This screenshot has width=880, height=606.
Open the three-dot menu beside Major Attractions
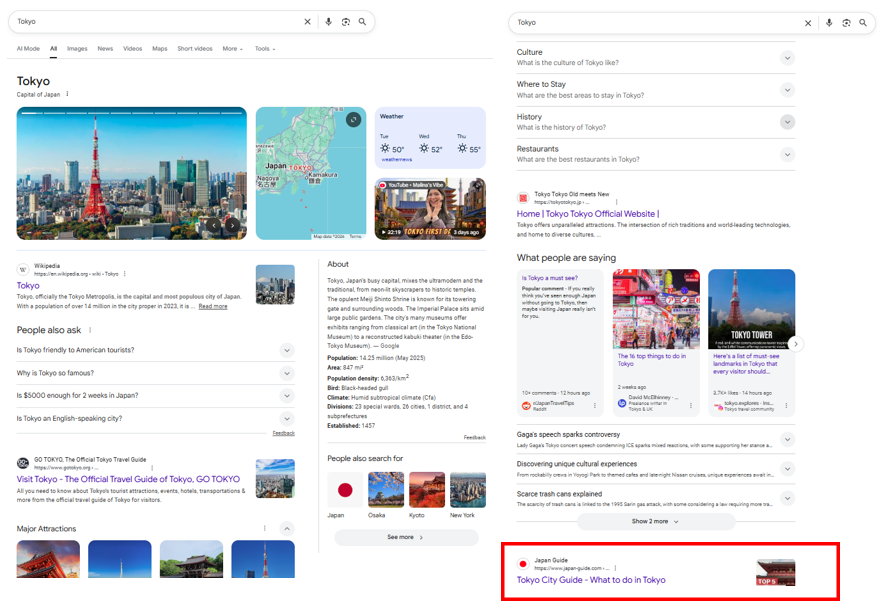pyautogui.click(x=265, y=528)
